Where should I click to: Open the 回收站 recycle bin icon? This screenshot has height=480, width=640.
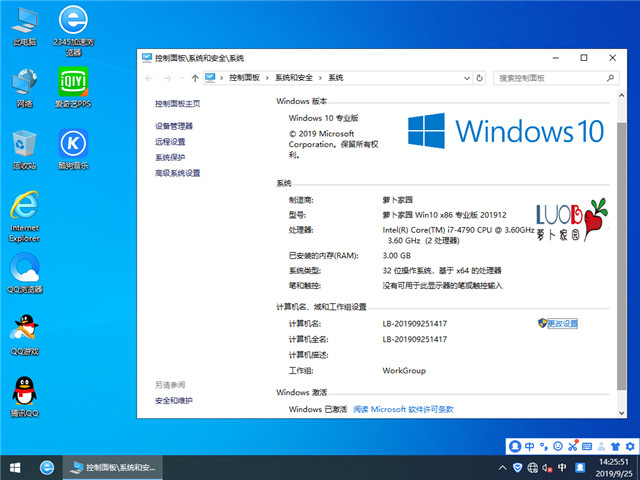[x=24, y=149]
